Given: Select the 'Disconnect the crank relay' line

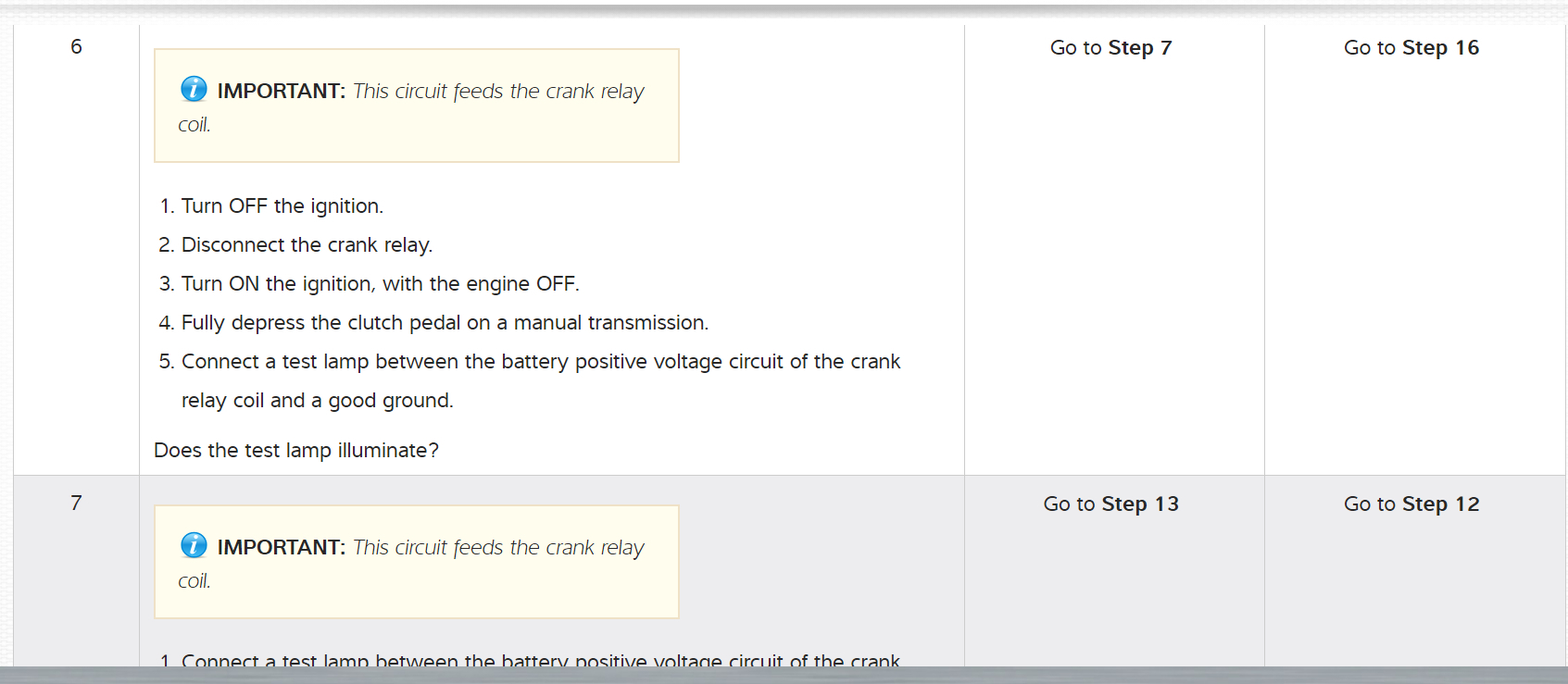Looking at the screenshot, I should click(307, 245).
